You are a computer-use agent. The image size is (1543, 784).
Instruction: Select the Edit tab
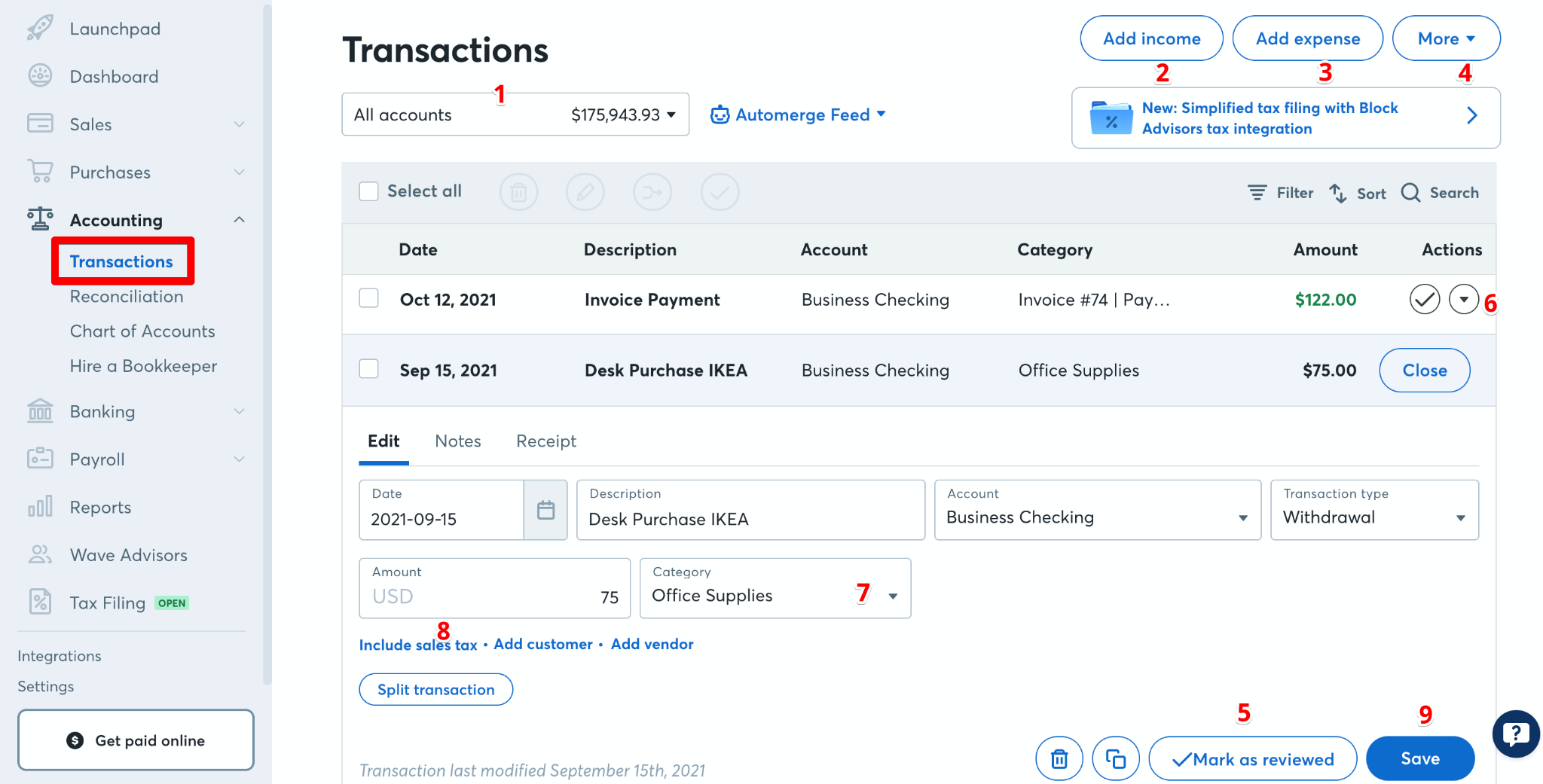pos(383,441)
